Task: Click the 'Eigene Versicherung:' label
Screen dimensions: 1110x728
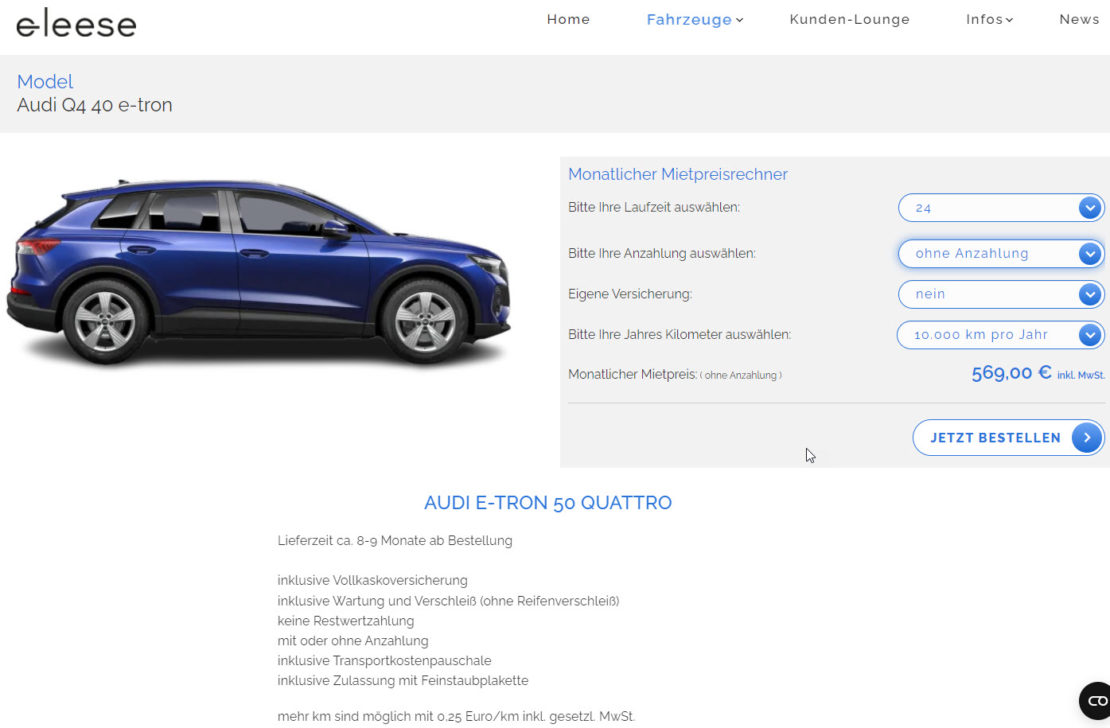Action: 630,294
